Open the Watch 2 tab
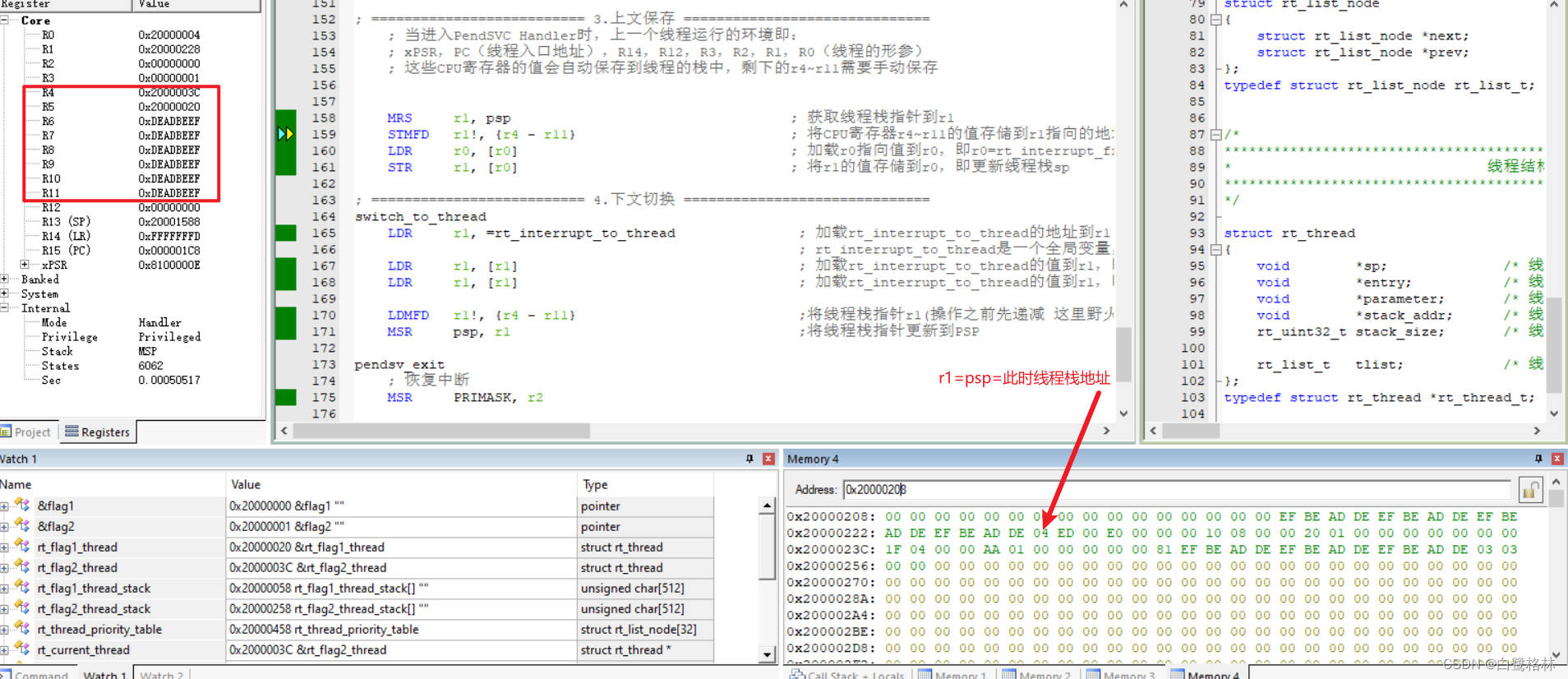The width and height of the screenshot is (1568, 679). [x=161, y=675]
